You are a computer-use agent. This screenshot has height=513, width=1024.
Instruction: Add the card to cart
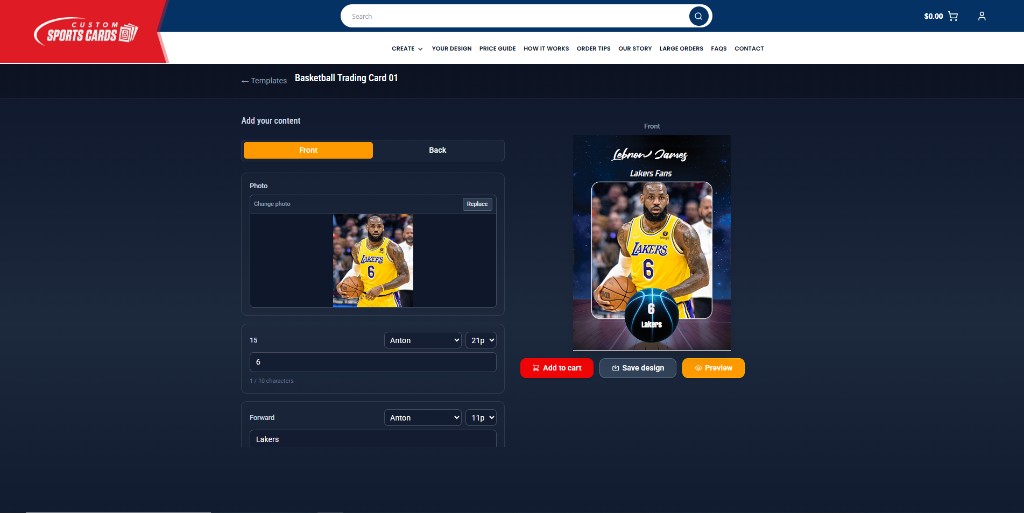click(556, 368)
